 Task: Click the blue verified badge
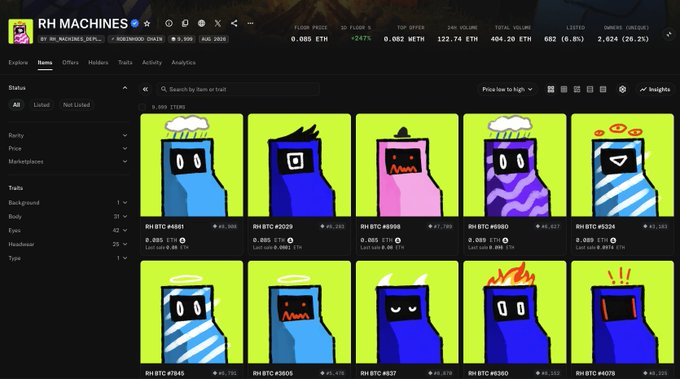pyautogui.click(x=135, y=24)
